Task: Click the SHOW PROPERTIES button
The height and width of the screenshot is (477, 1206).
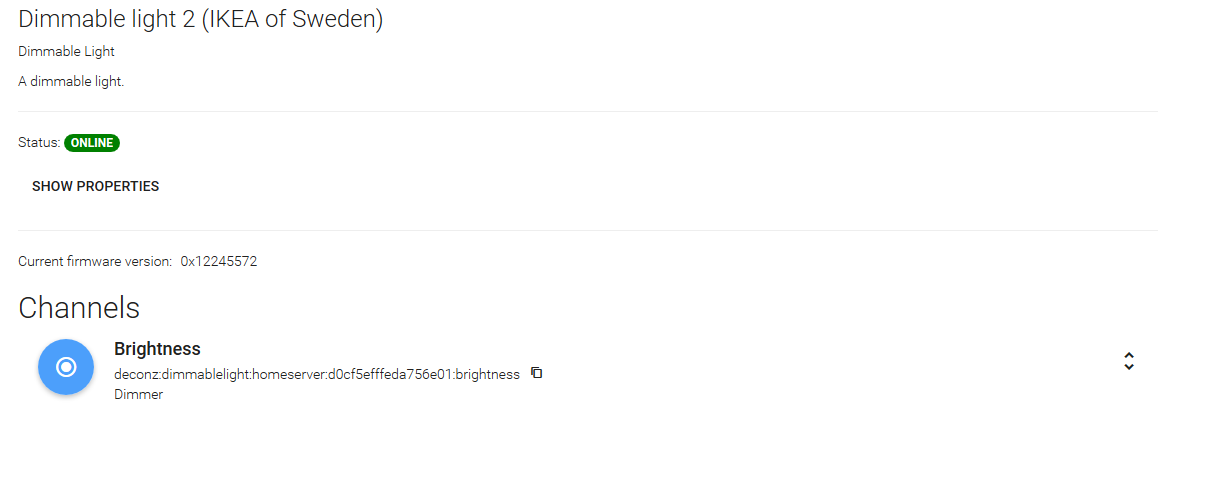Action: click(x=95, y=186)
